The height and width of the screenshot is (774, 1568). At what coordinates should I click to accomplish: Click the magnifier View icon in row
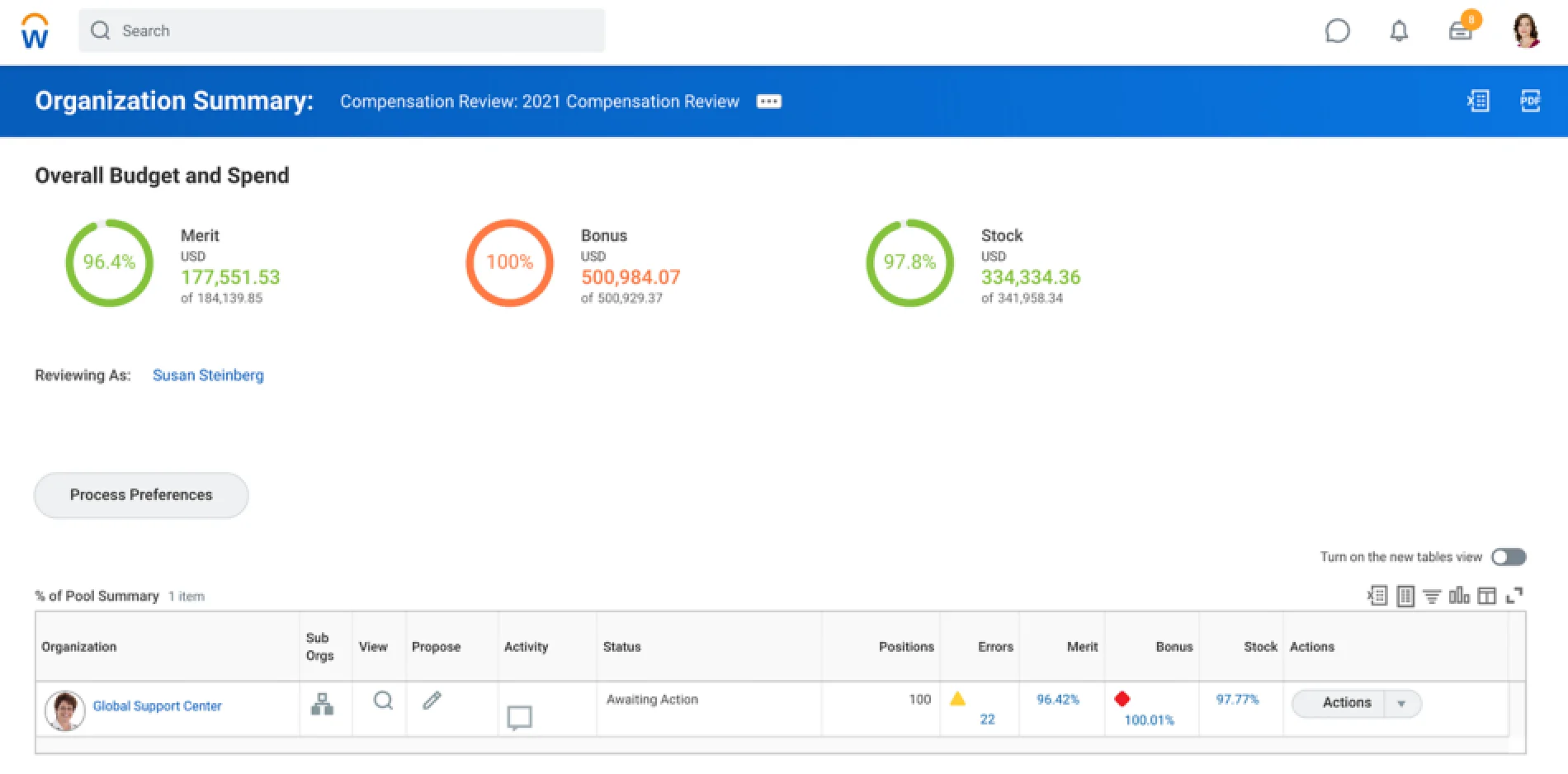click(383, 701)
